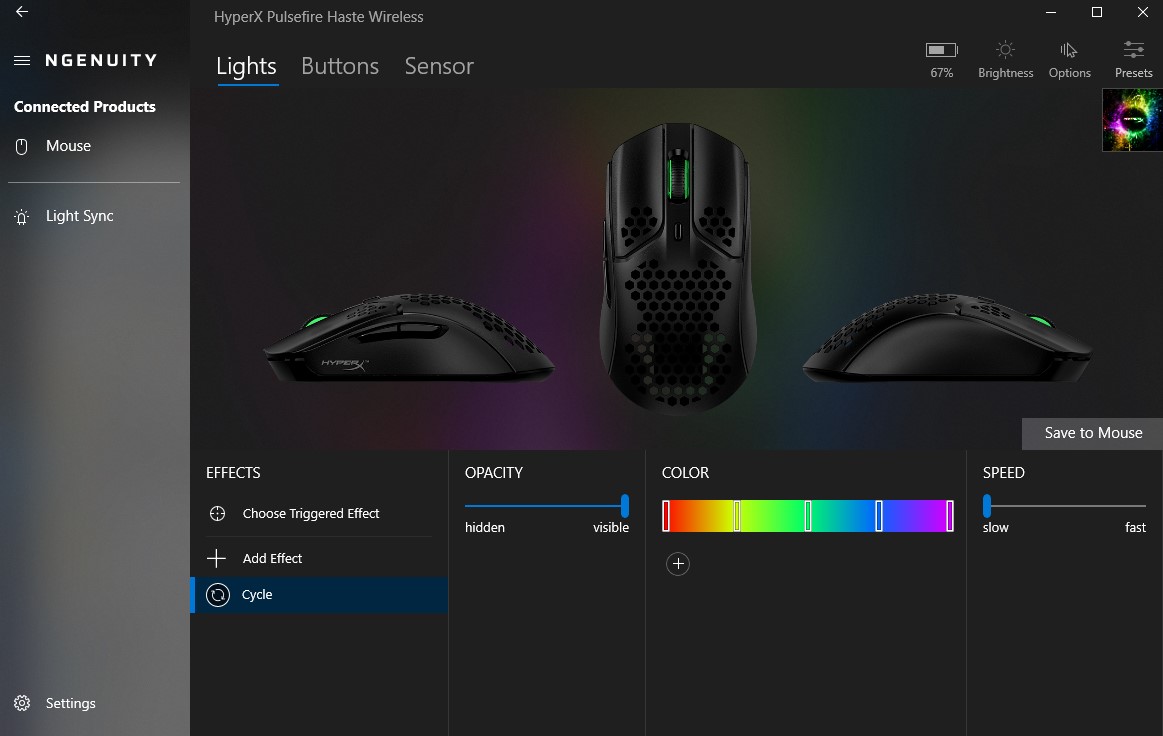Switch to the Buttons tab

(340, 66)
